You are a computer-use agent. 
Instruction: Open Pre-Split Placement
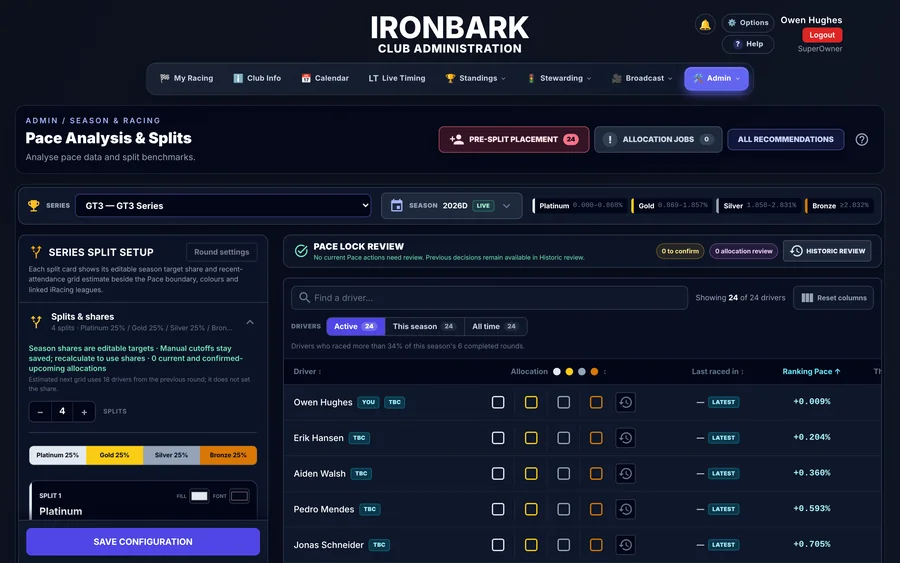(514, 139)
